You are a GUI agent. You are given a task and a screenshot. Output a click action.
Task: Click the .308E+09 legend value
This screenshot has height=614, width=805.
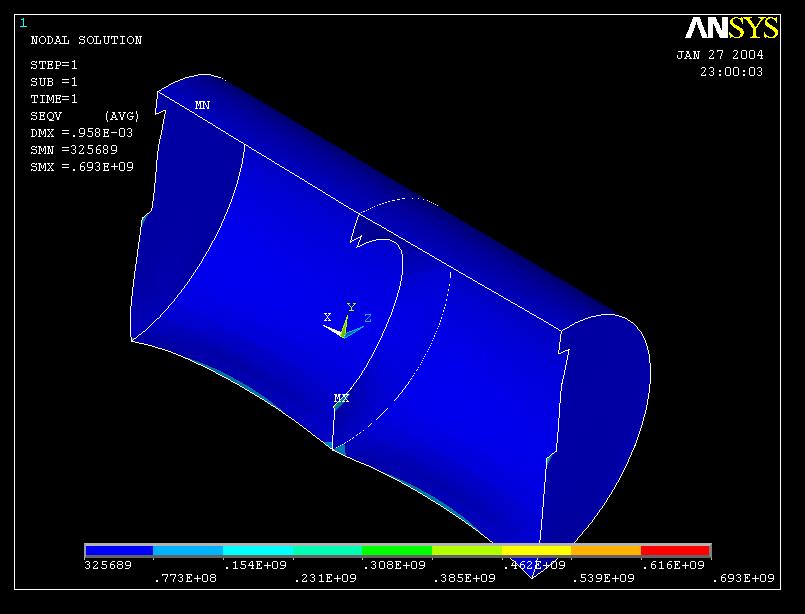point(394,565)
